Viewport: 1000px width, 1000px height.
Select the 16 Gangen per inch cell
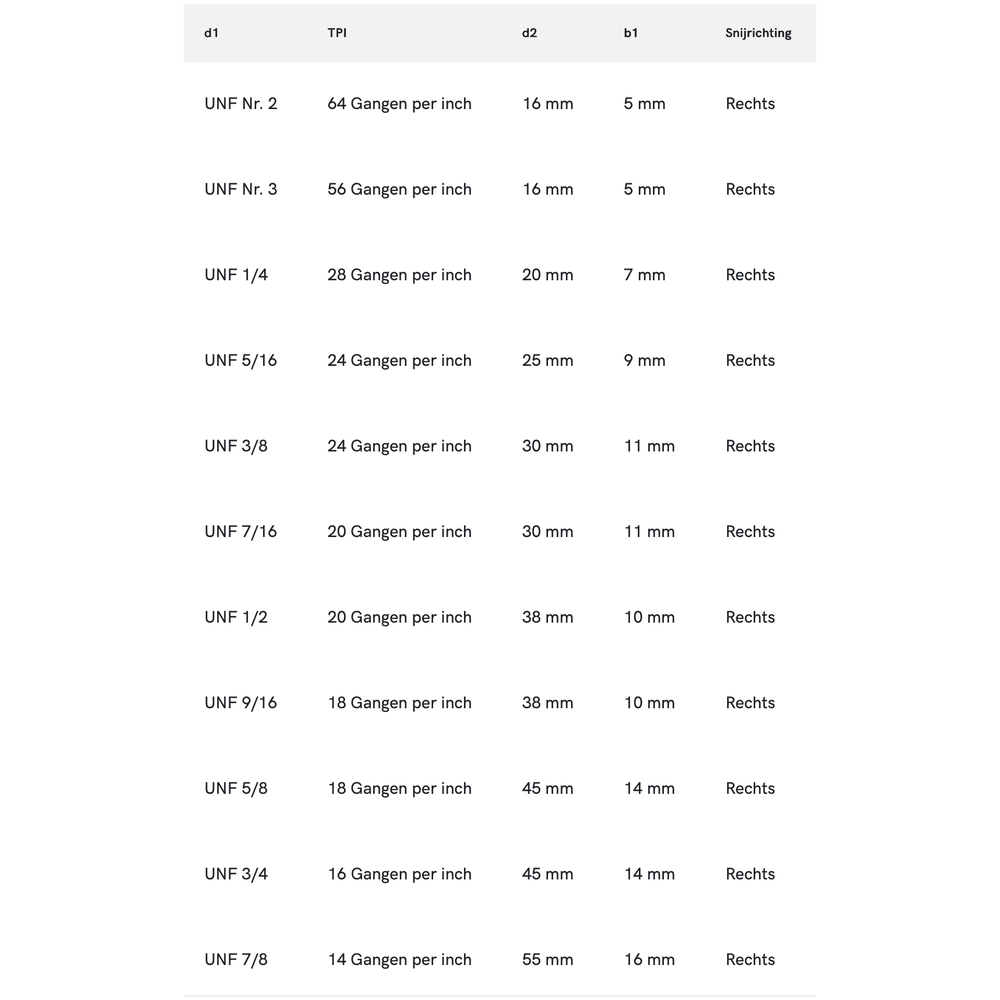click(399, 874)
